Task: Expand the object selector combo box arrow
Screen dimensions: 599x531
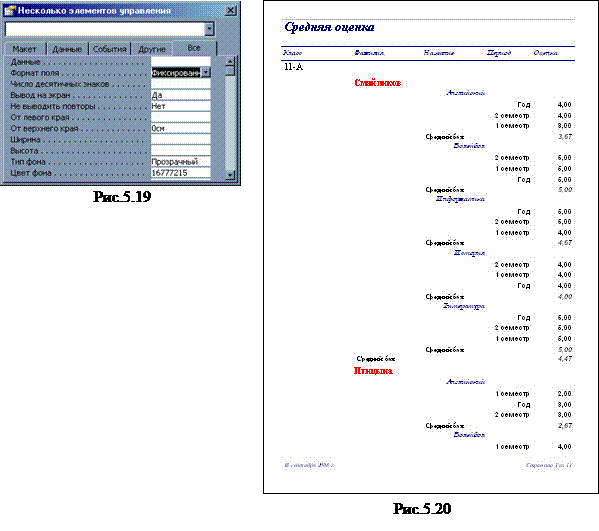Action: [209, 29]
